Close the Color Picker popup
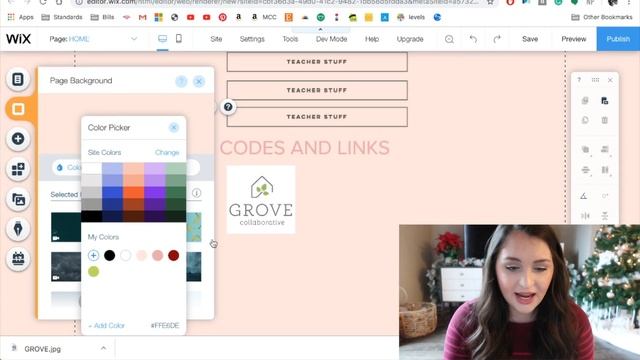 point(173,127)
